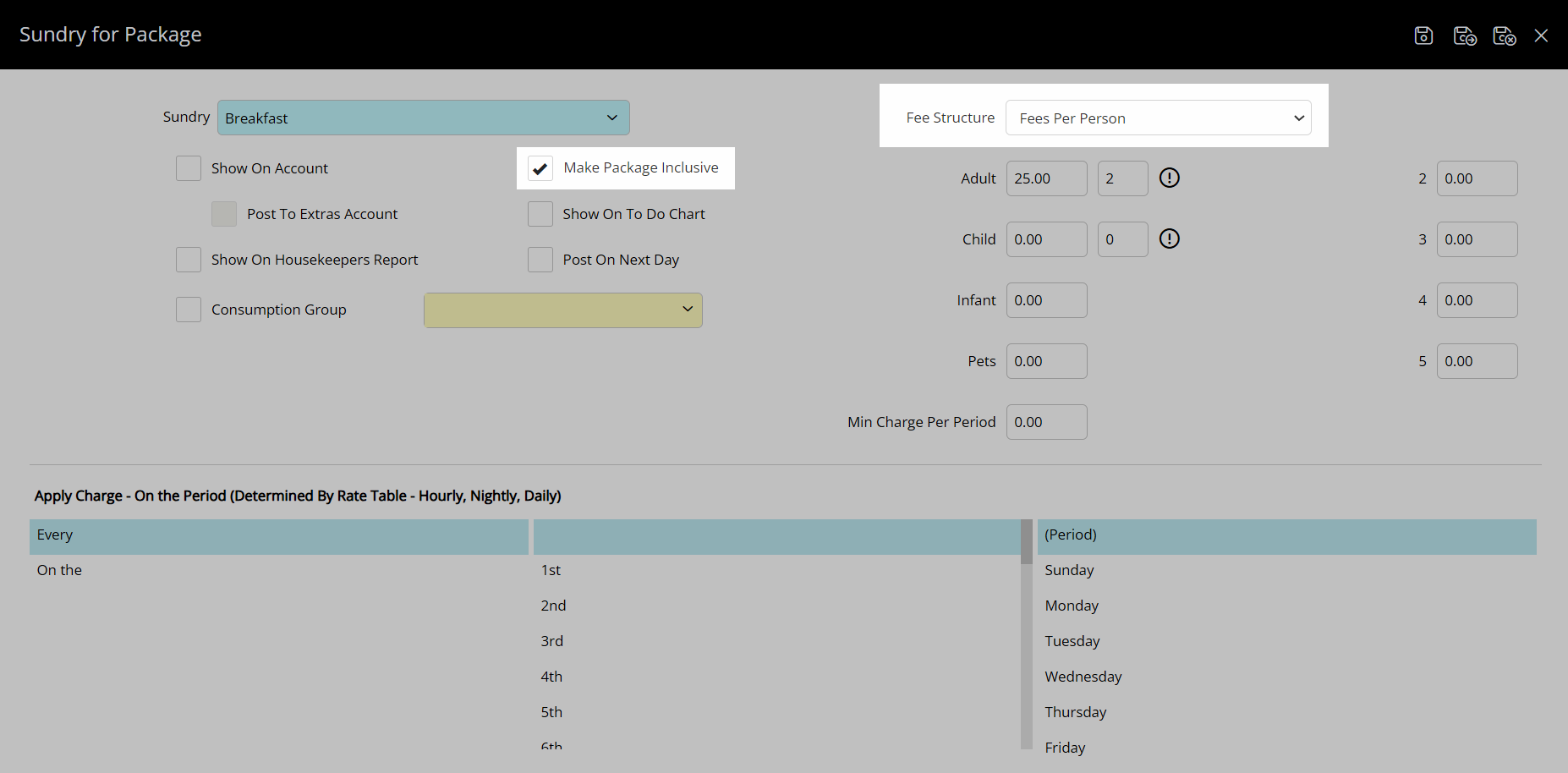Select the On the option
This screenshot has height=773, width=1568.
60,570
